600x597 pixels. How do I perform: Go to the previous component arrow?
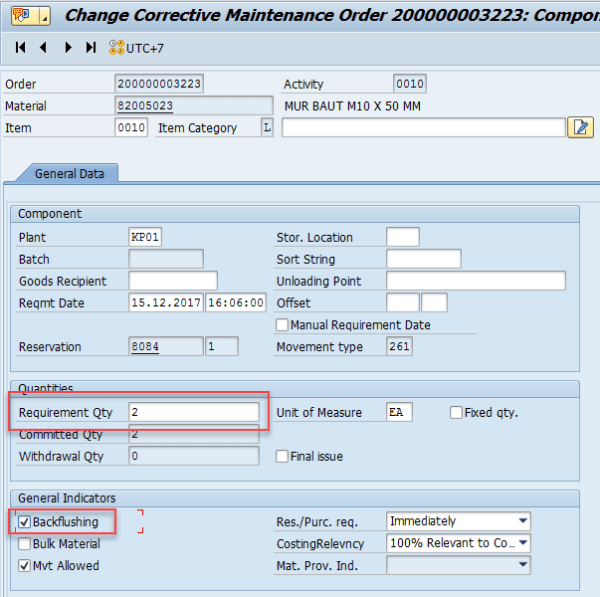[x=43, y=48]
